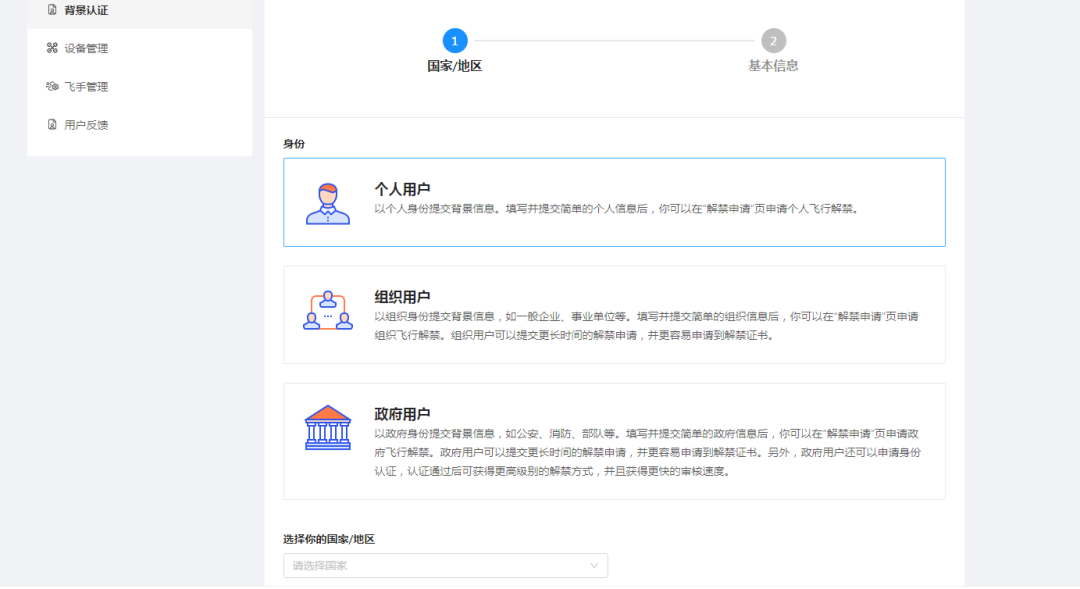This screenshot has height=589, width=1080.
Task: Click the 背景认证 sidebar icon
Action: (52, 10)
